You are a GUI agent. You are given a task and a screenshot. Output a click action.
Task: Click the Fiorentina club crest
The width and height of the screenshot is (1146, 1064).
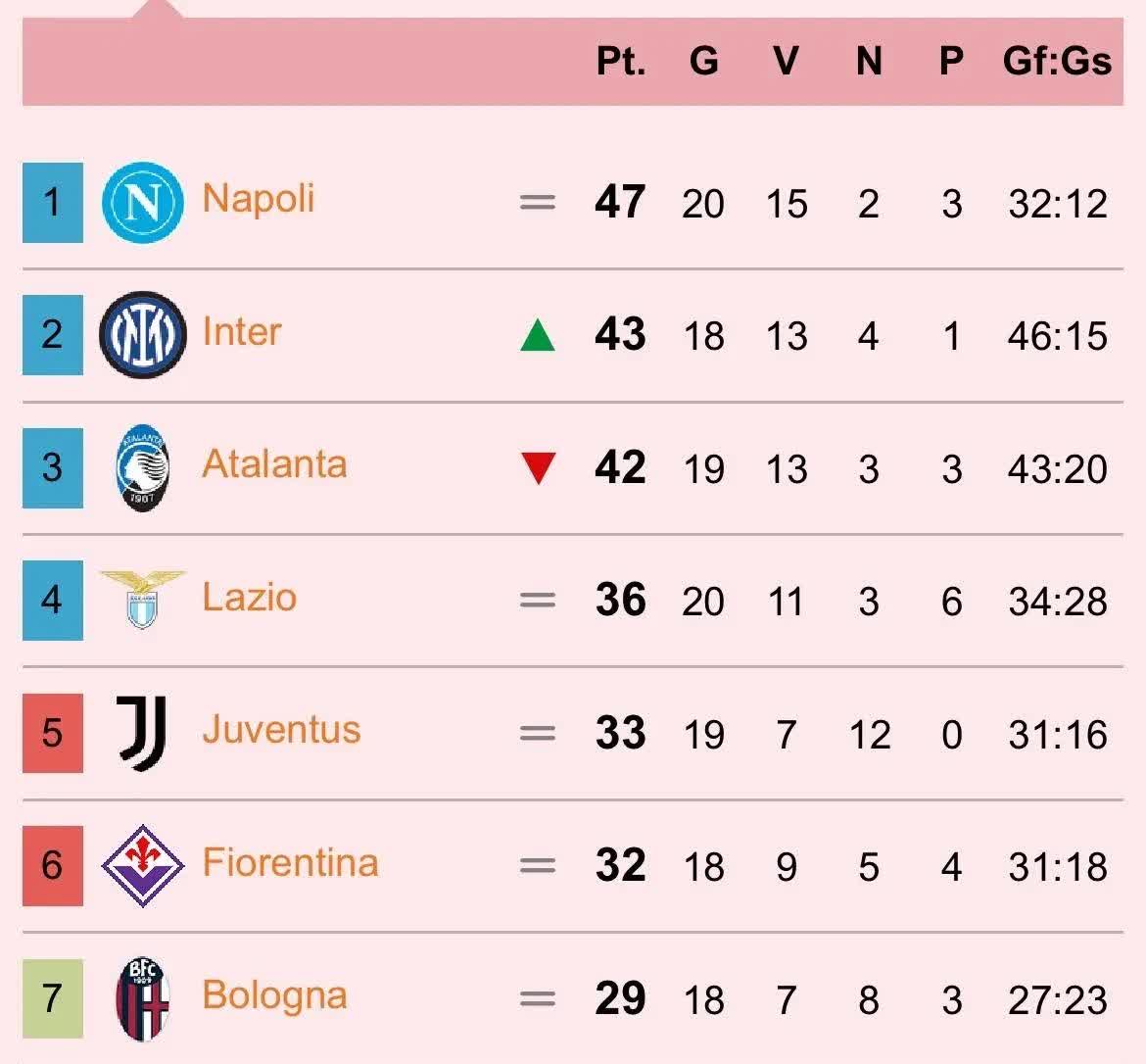click(x=143, y=865)
